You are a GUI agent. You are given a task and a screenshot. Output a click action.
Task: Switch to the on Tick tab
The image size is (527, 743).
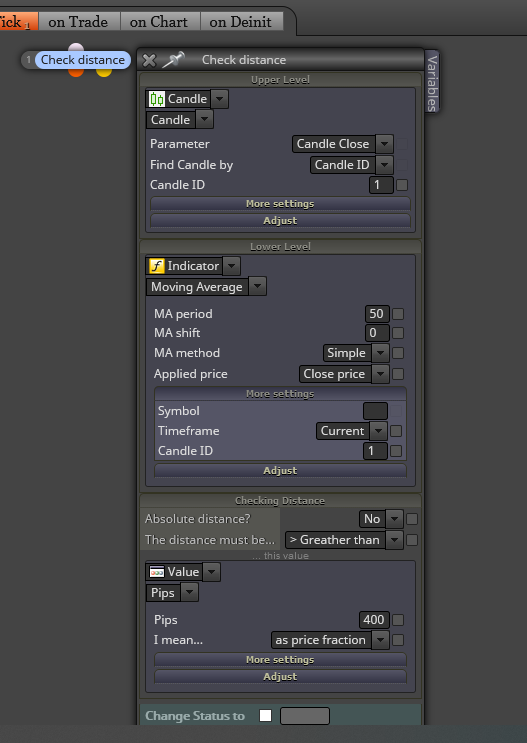(x=17, y=22)
